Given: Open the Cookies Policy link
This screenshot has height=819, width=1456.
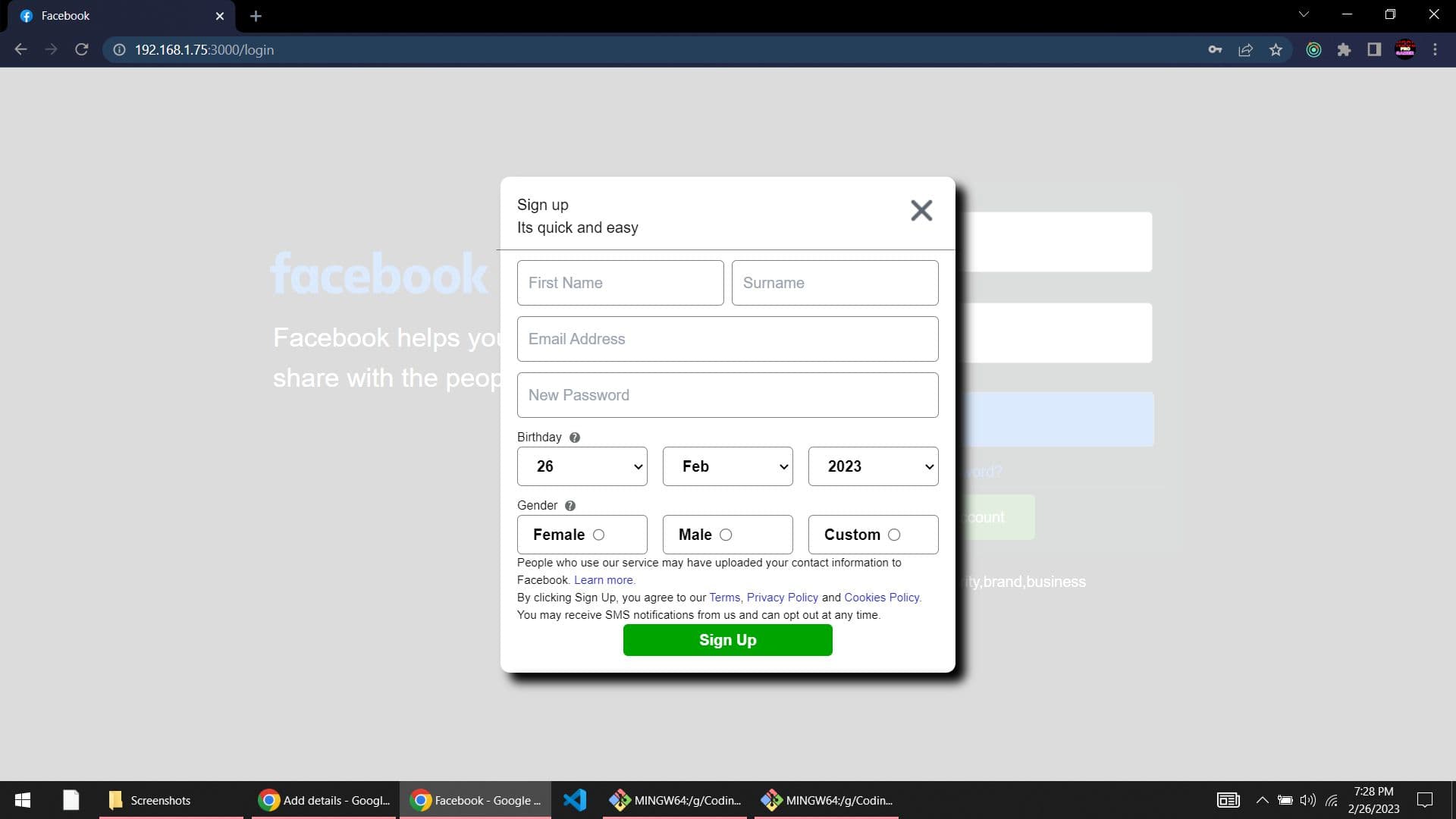Looking at the screenshot, I should [x=882, y=598].
